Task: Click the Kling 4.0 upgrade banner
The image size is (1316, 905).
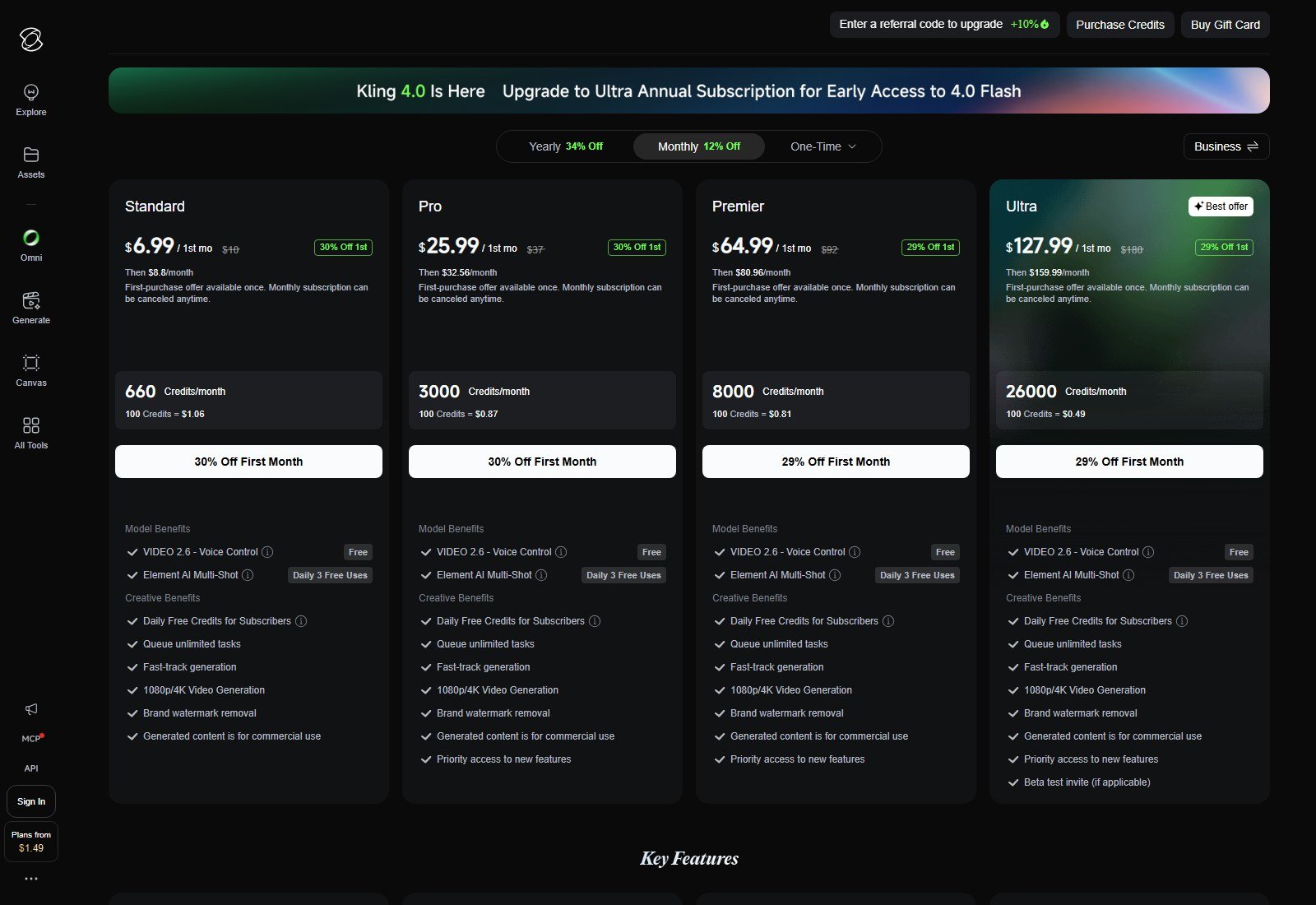Action: point(689,90)
